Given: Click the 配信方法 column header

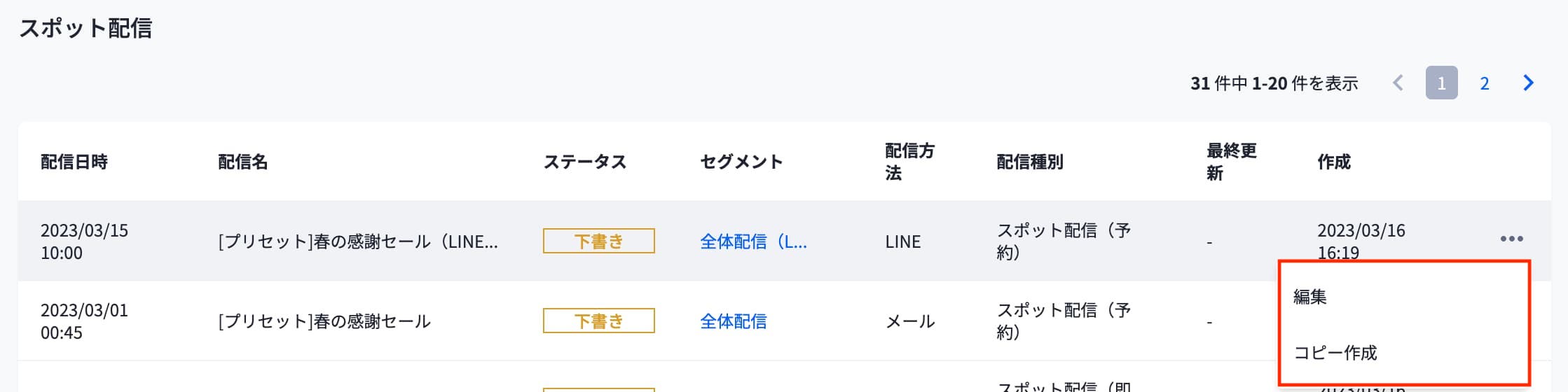Looking at the screenshot, I should point(909,162).
